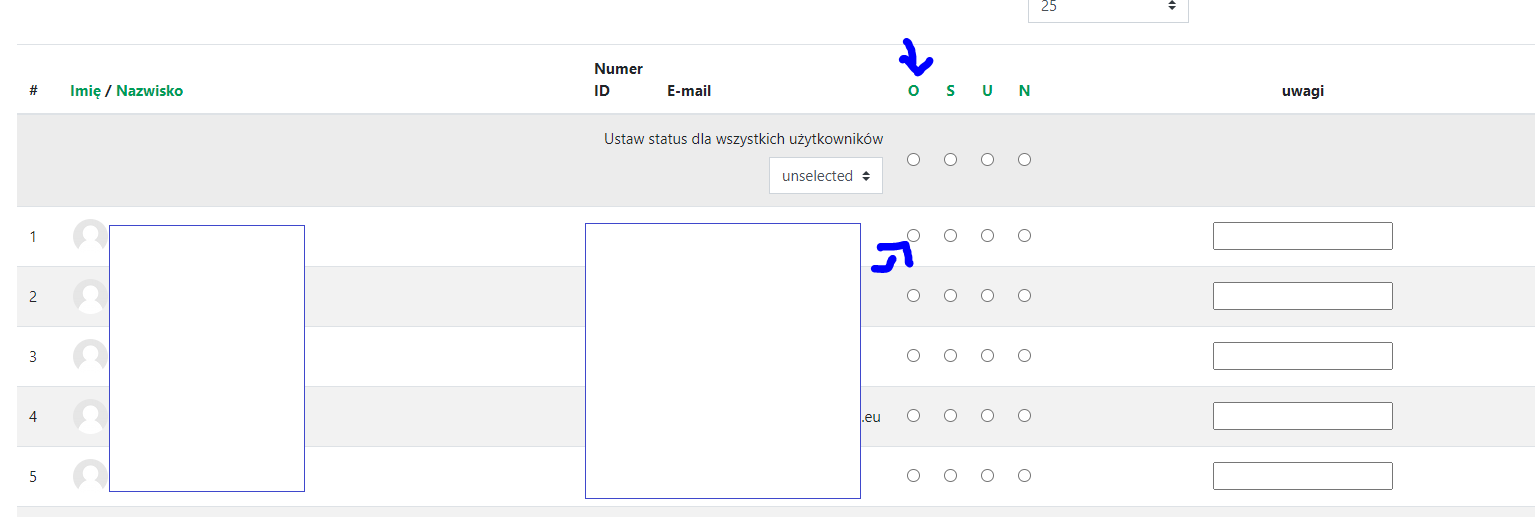
Task: Open the page size dropdown showing 25
Action: (1108, 8)
